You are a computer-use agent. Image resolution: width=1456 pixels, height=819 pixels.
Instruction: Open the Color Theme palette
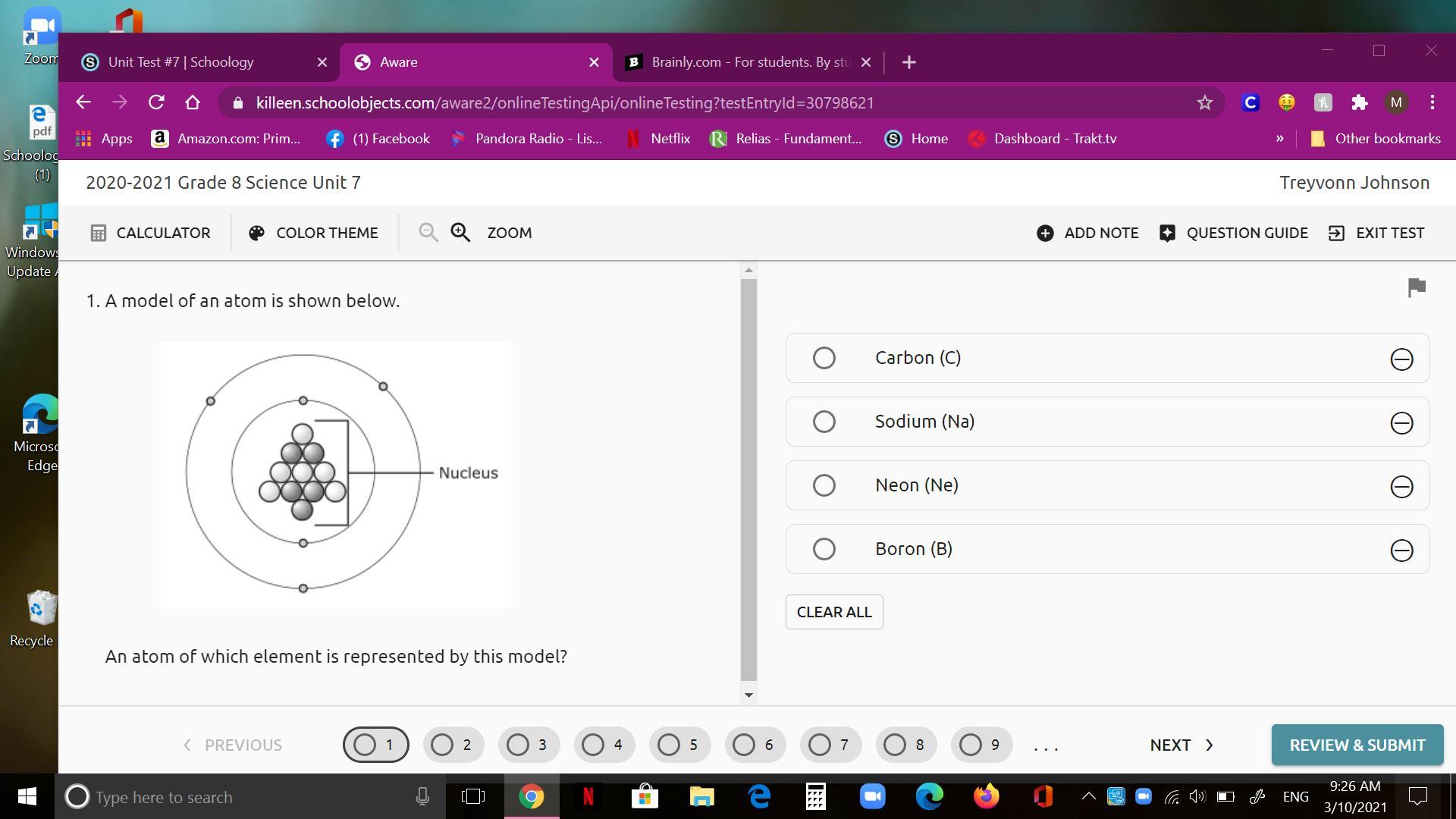coord(313,233)
